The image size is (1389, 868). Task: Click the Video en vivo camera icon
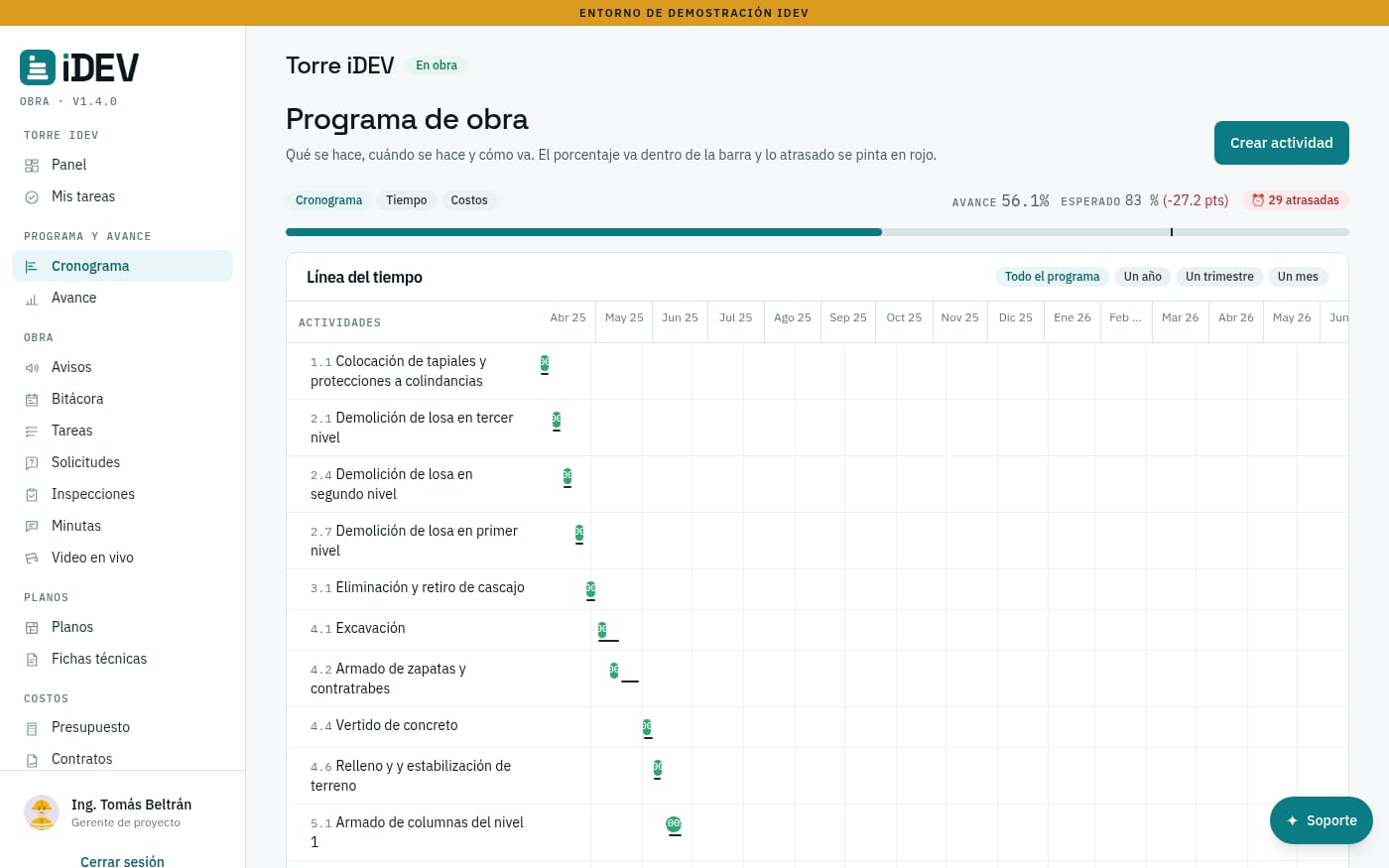click(x=32, y=558)
